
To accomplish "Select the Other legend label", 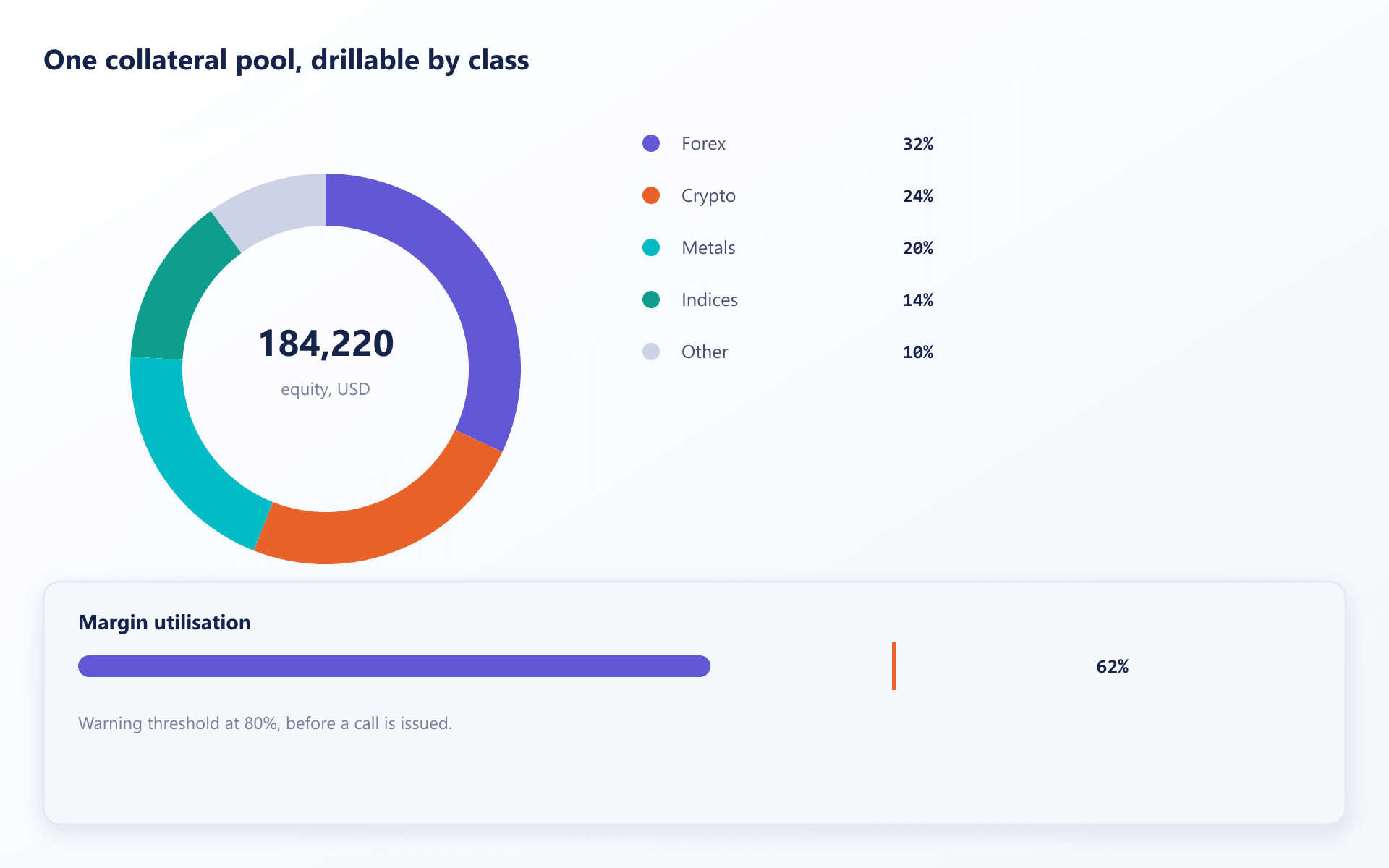I will 705,352.
